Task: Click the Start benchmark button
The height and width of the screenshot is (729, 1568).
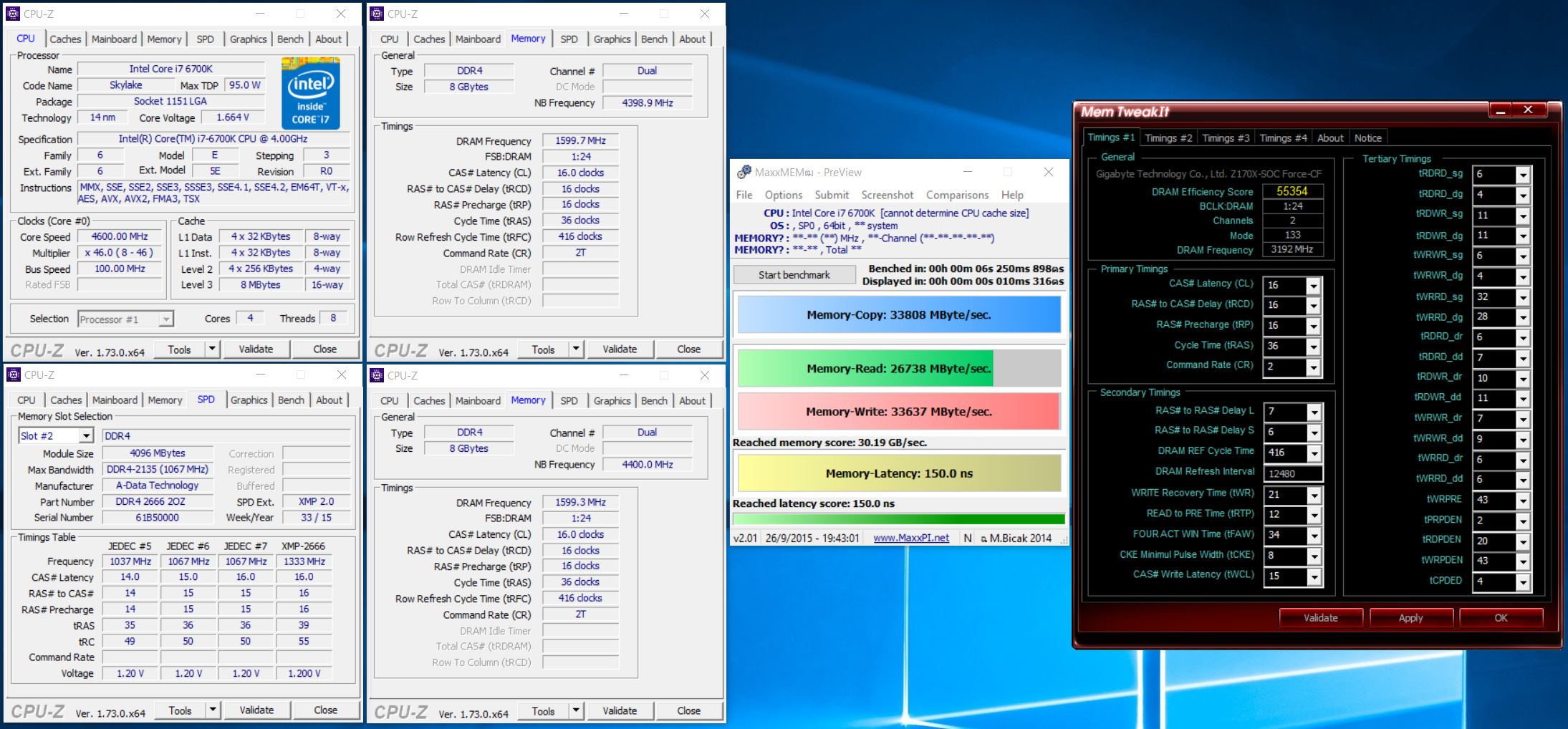Action: pos(794,275)
